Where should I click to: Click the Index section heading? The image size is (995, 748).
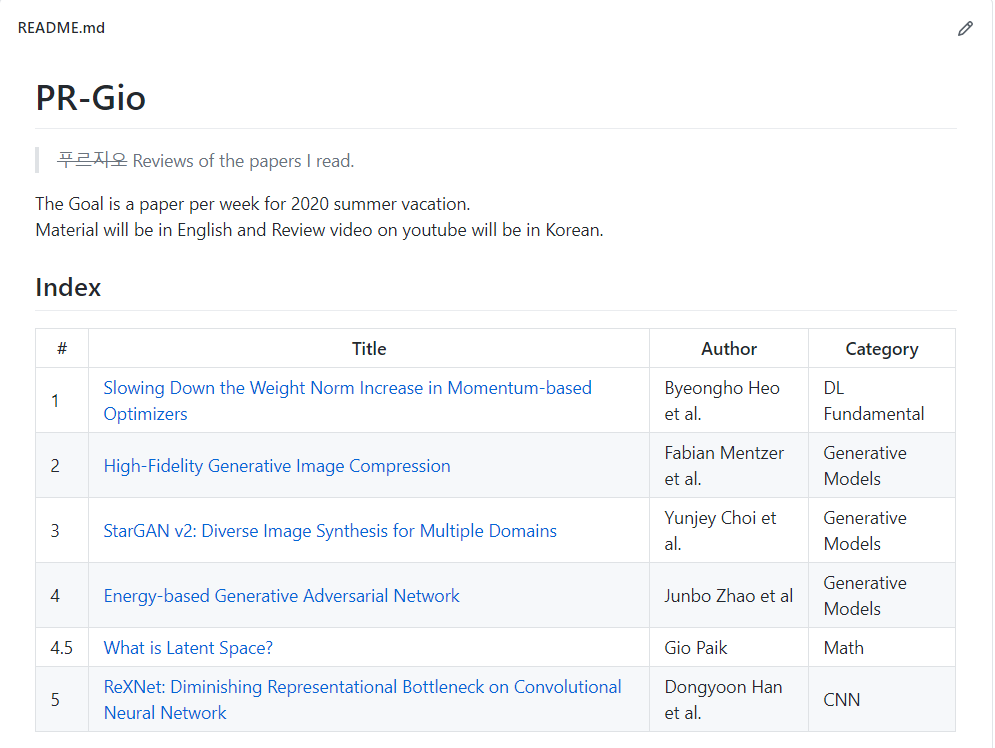(68, 288)
